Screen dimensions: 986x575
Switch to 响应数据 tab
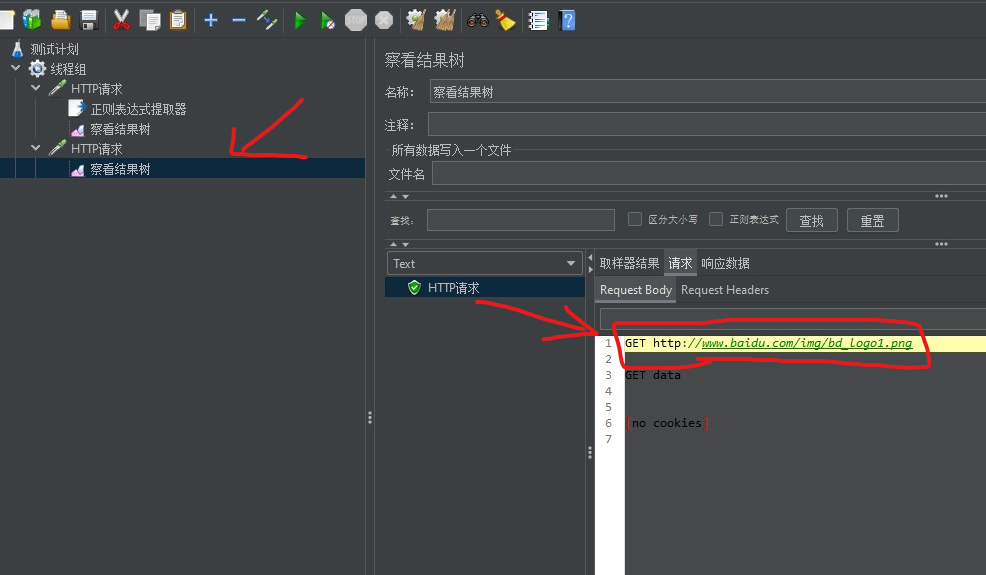(x=725, y=264)
